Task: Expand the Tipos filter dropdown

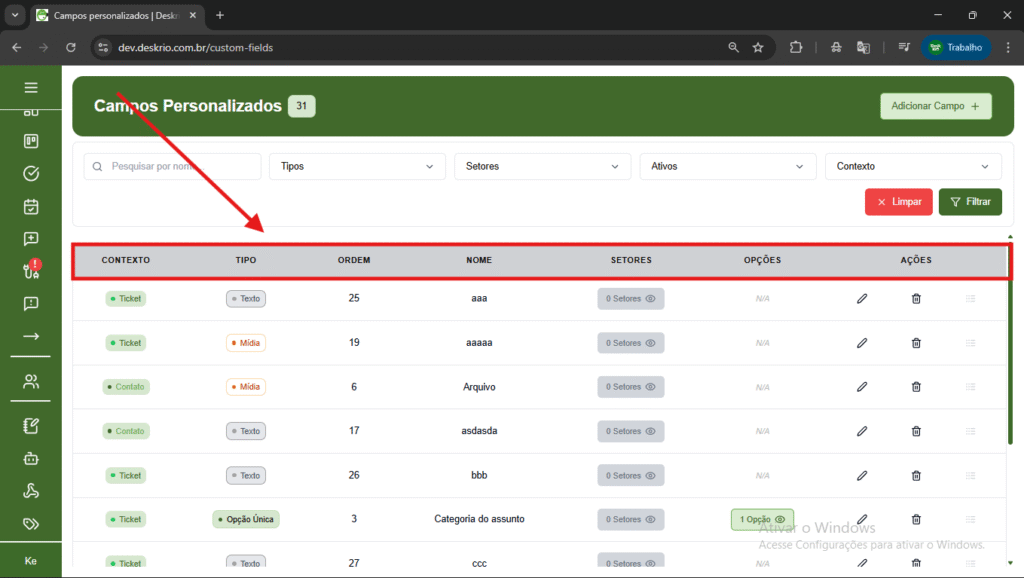Action: point(357,166)
